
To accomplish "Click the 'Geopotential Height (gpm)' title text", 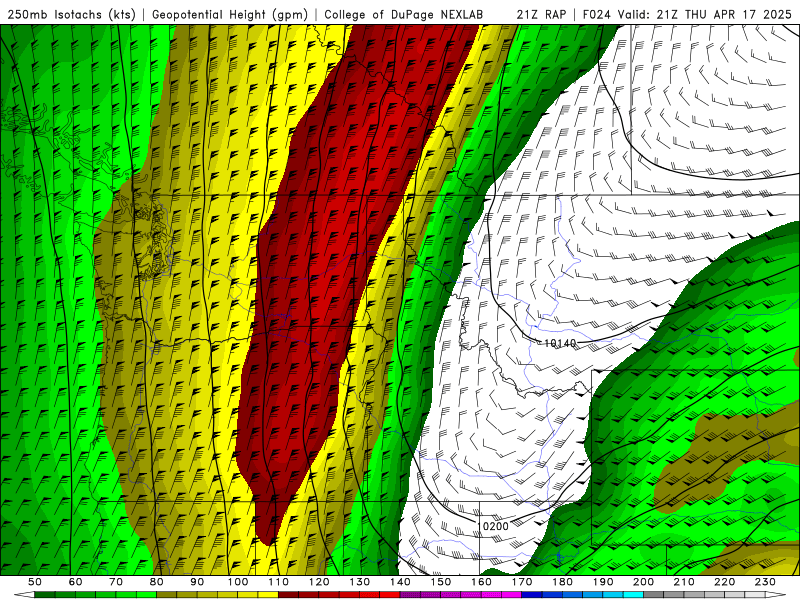I will pos(230,15).
